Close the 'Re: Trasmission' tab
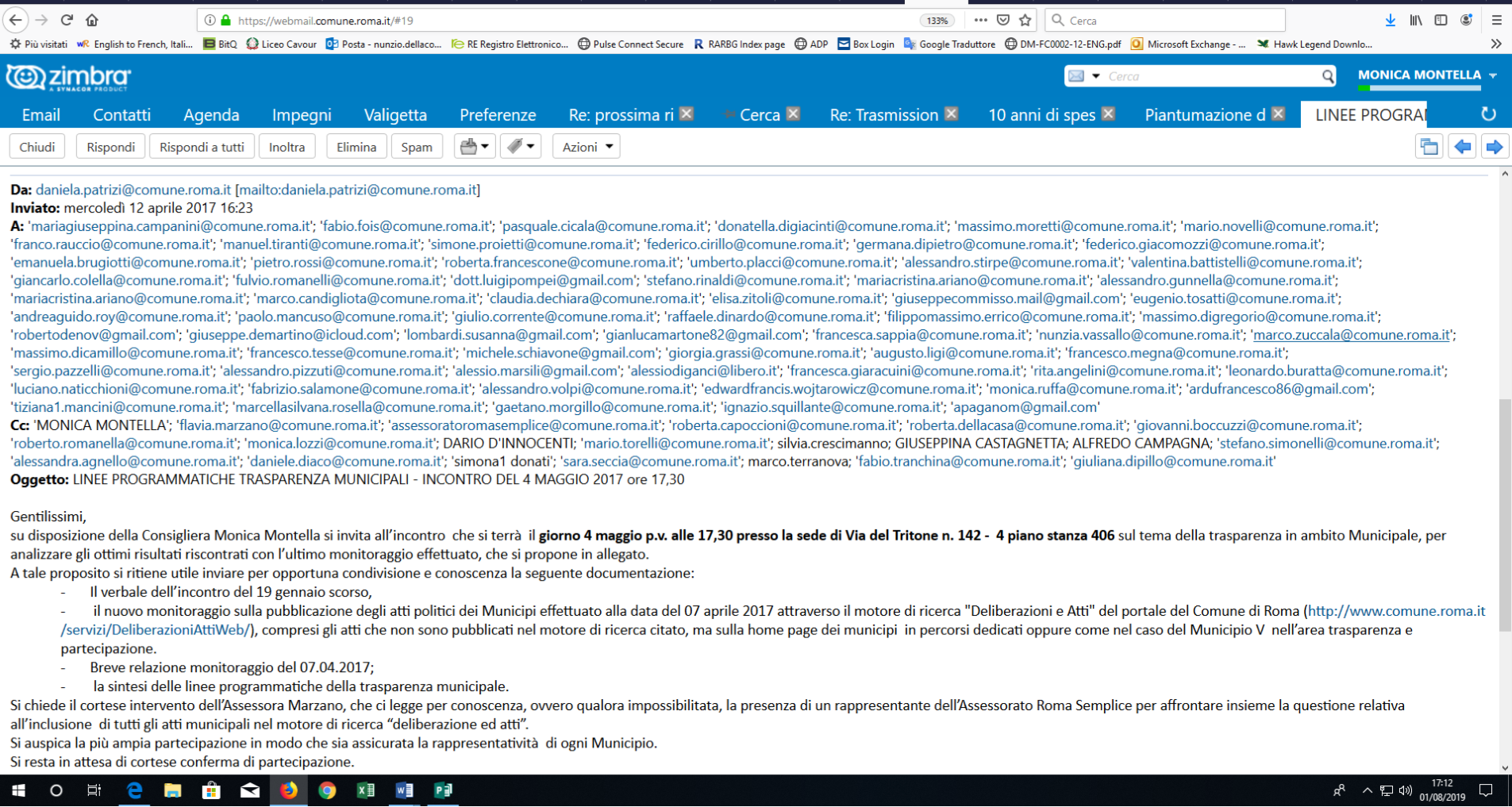The image size is (1512, 807). [x=952, y=113]
